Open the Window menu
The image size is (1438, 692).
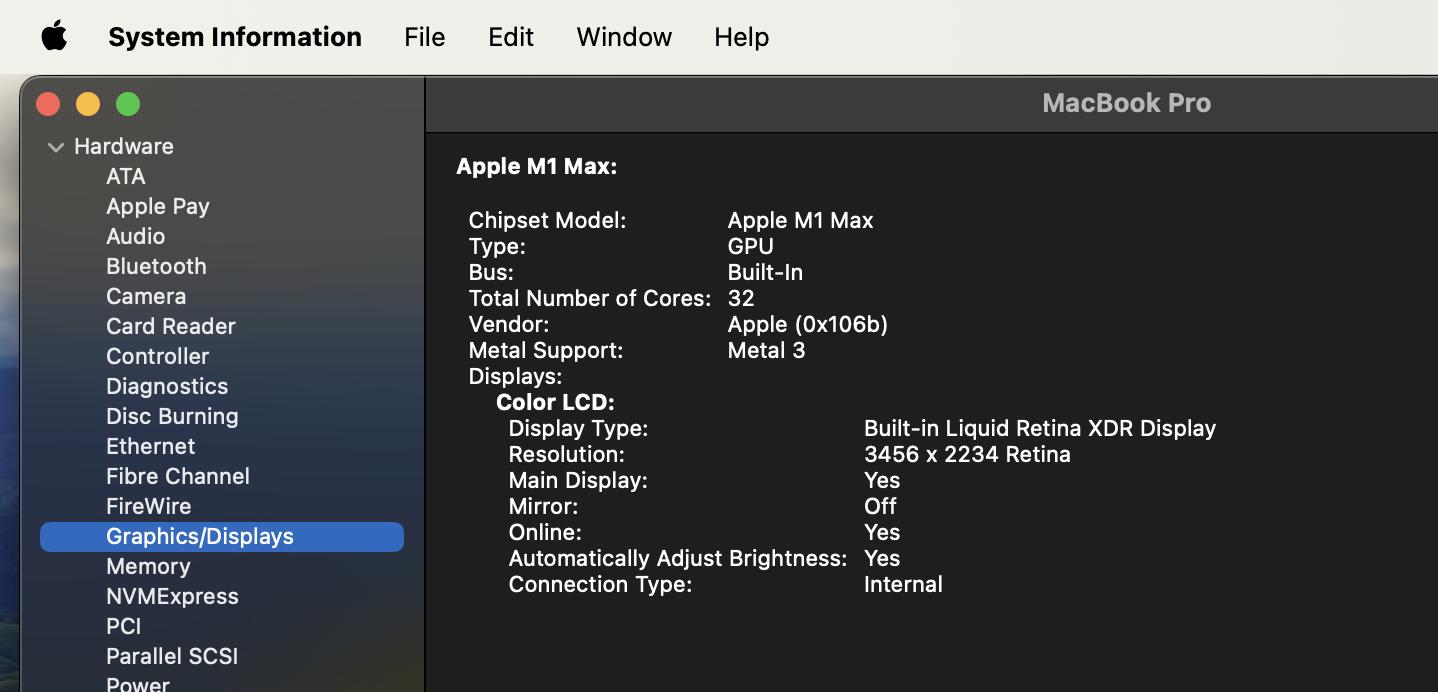click(624, 37)
